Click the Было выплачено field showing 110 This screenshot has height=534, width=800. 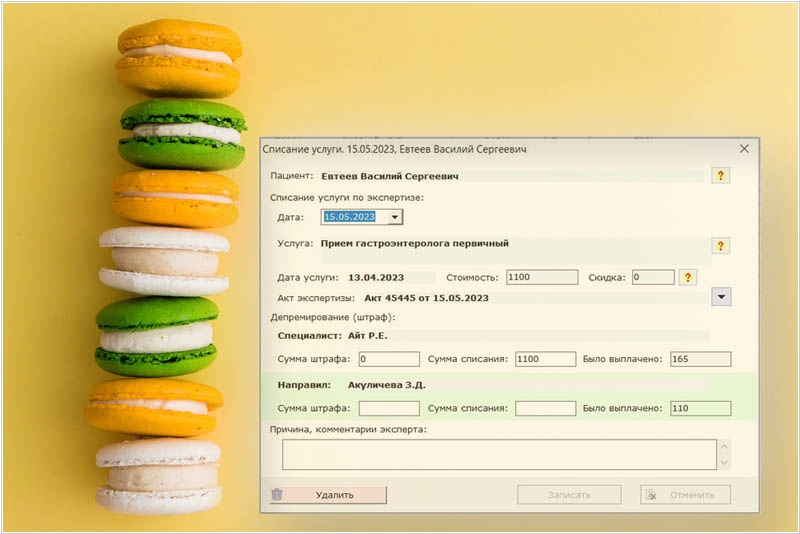tap(701, 408)
